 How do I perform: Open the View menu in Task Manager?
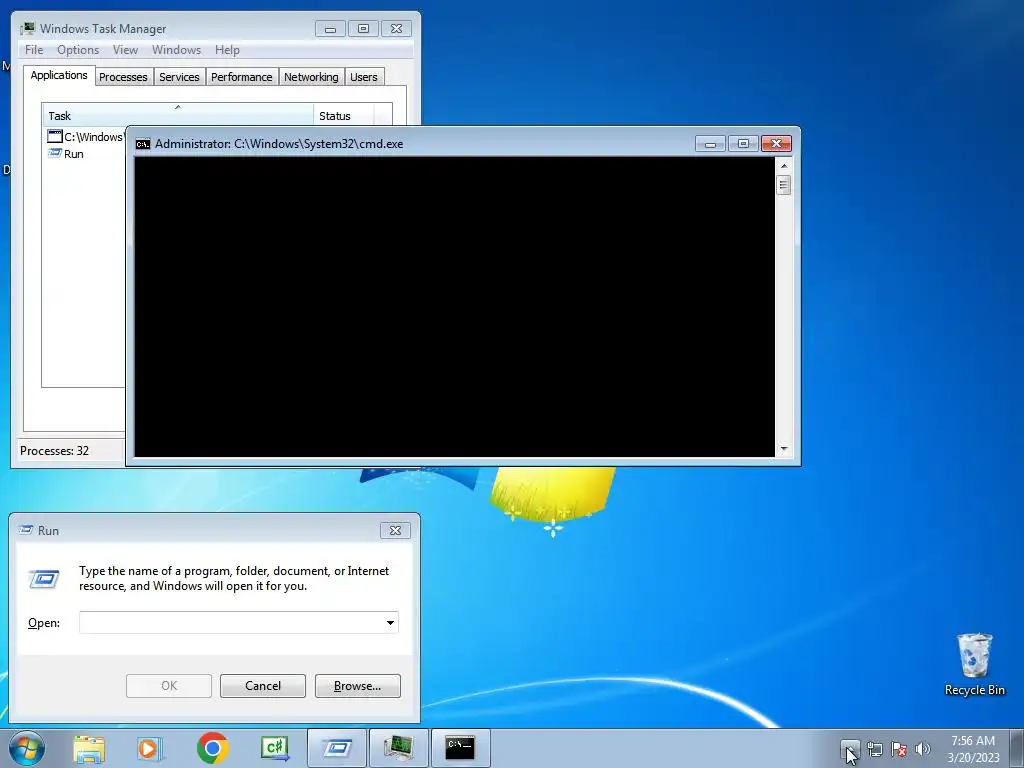tap(125, 50)
